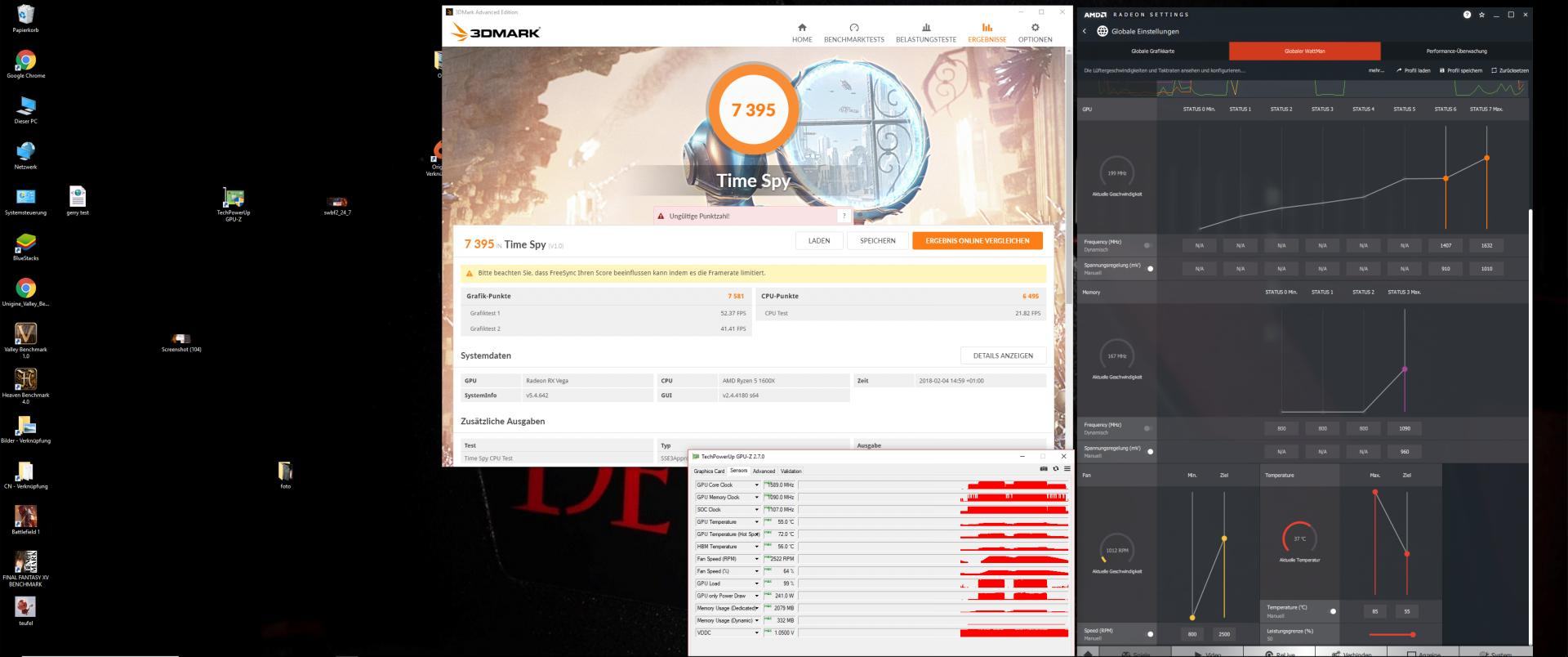This screenshot has width=1568, height=657.
Task: Open SOC Clock sensor dropdown
Action: (x=756, y=510)
